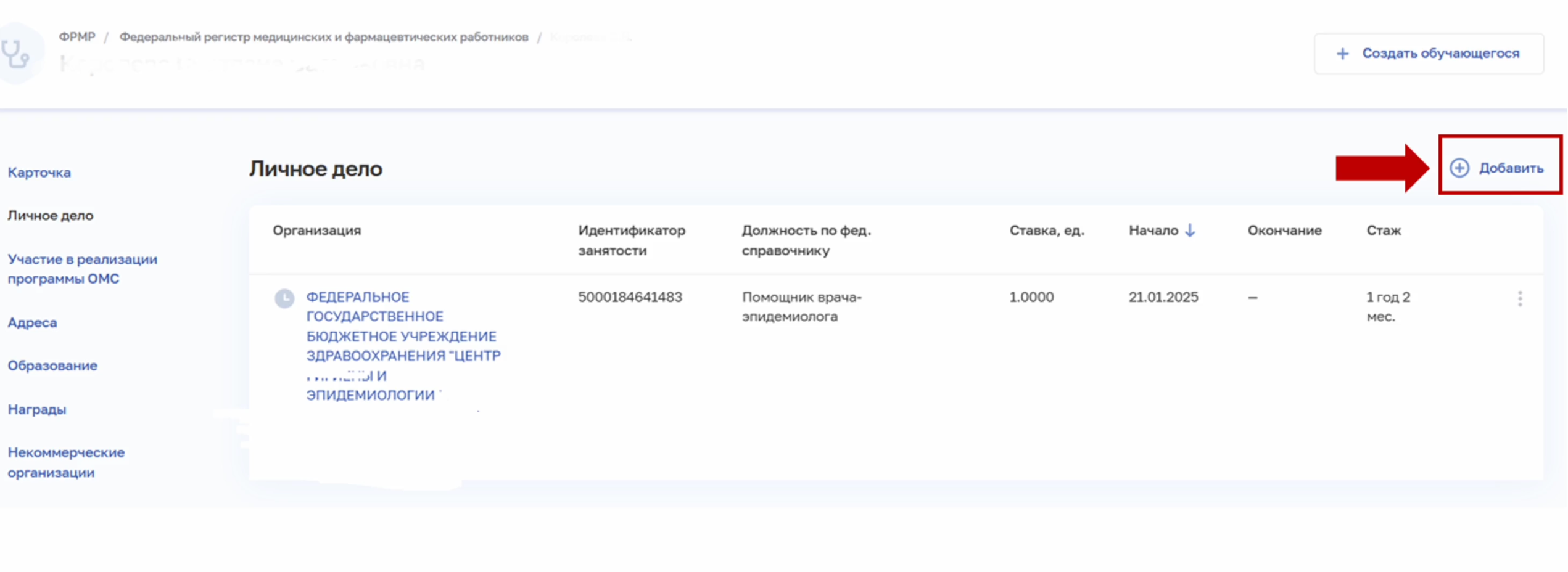The image size is (1568, 572).
Task: Open the Награды section
Action: [37, 409]
